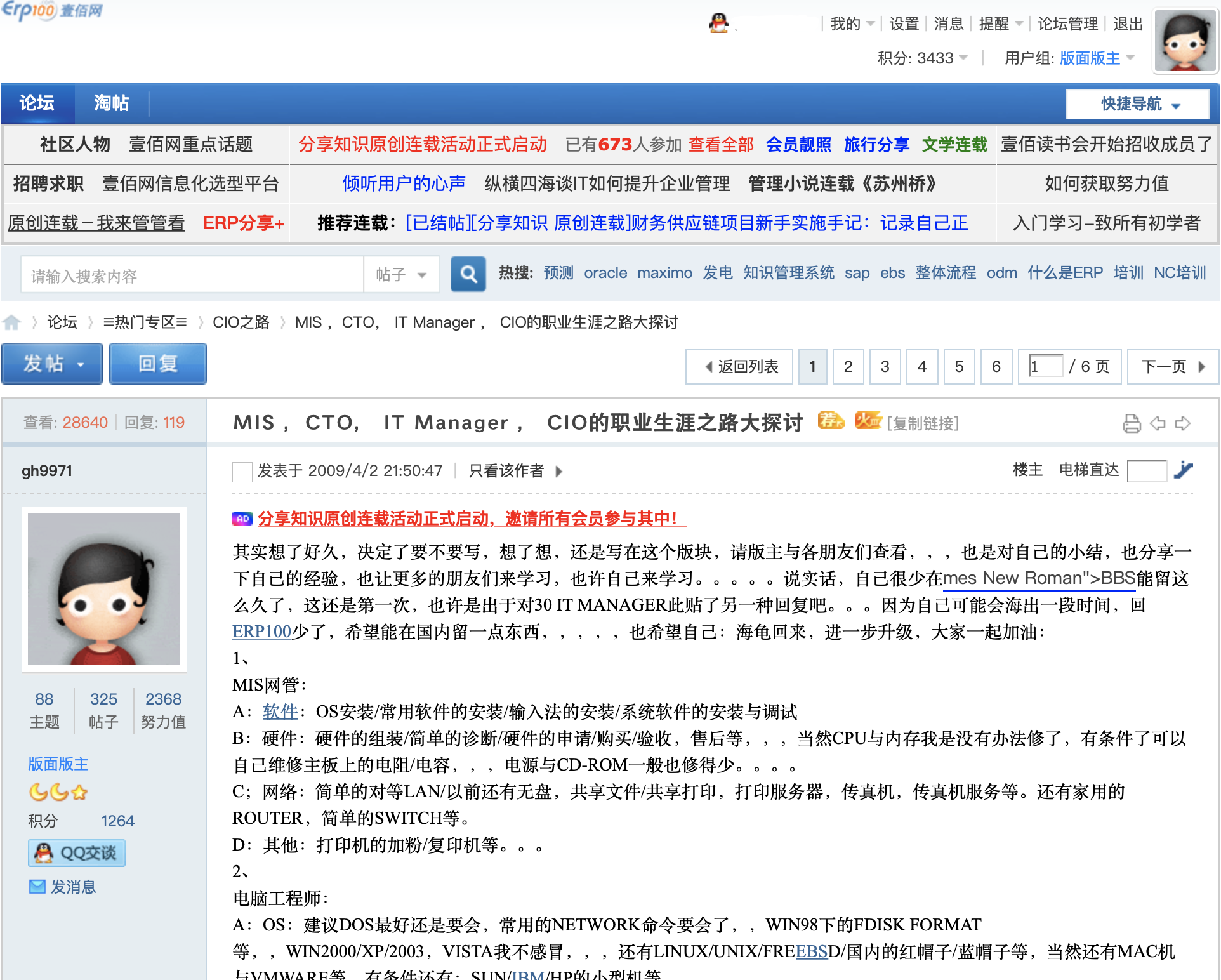Select the 论坛 navigation tab

coord(37,103)
